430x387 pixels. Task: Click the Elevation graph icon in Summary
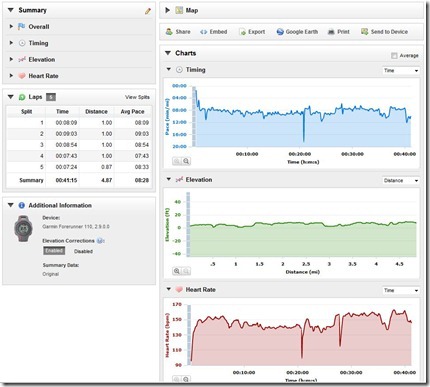(x=22, y=59)
